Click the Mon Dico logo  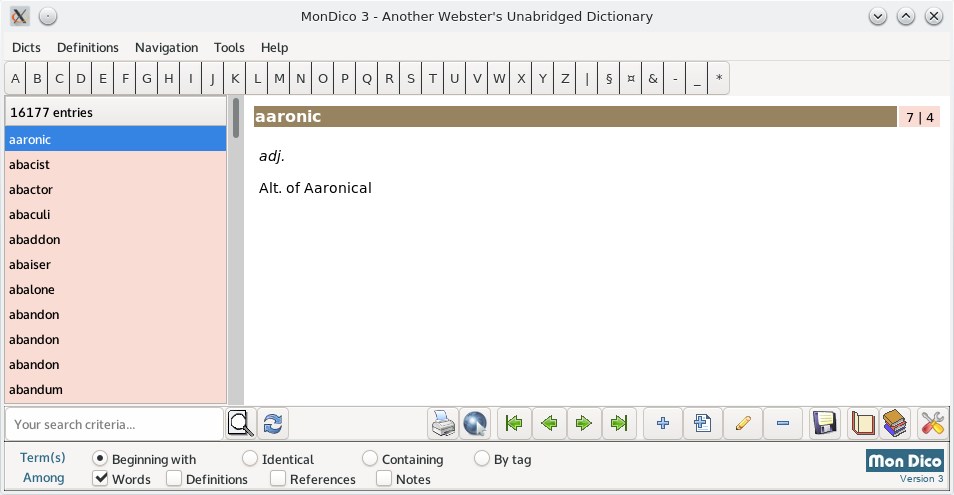point(905,460)
